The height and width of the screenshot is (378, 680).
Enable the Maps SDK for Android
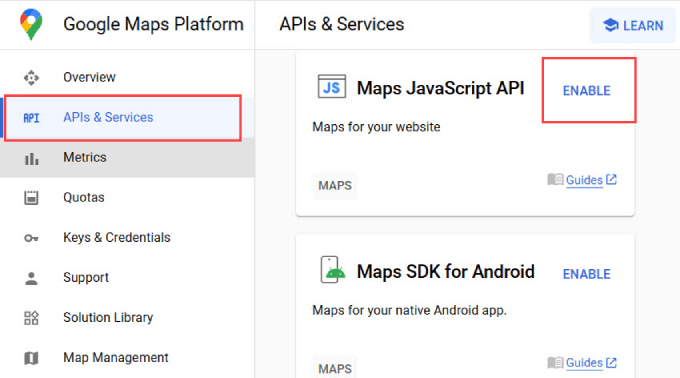click(x=586, y=274)
